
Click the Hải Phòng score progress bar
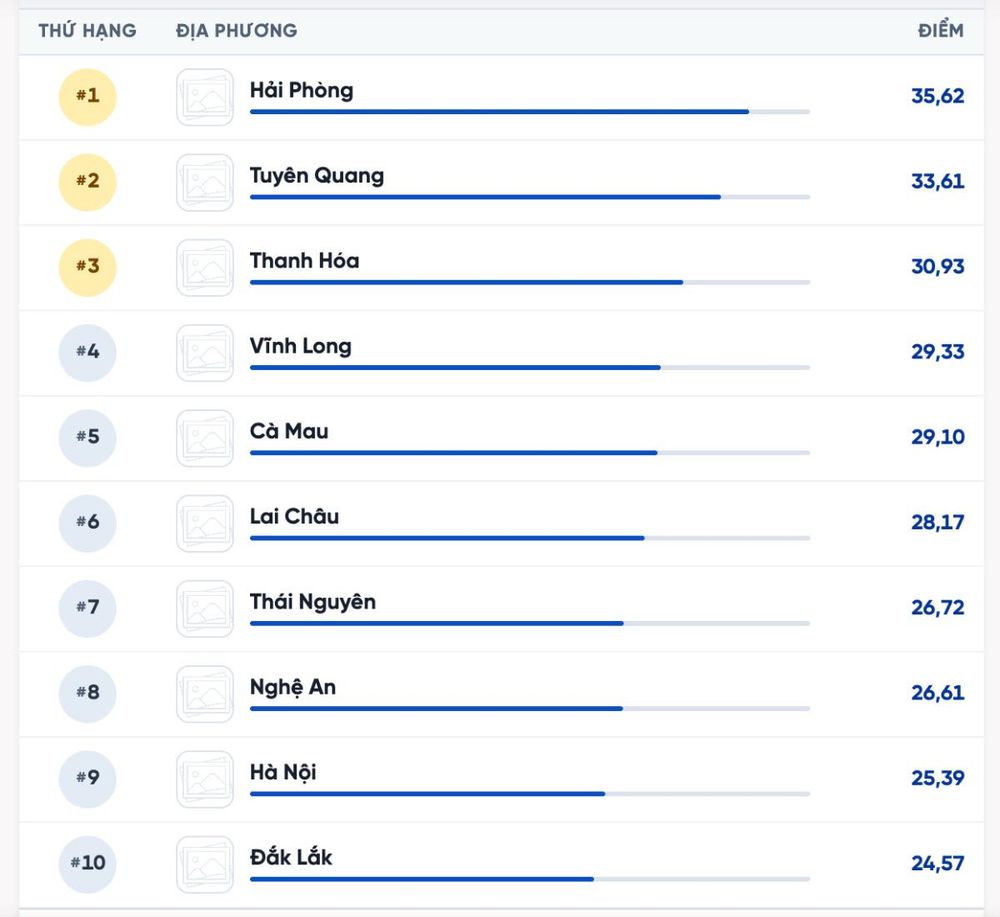tap(530, 112)
